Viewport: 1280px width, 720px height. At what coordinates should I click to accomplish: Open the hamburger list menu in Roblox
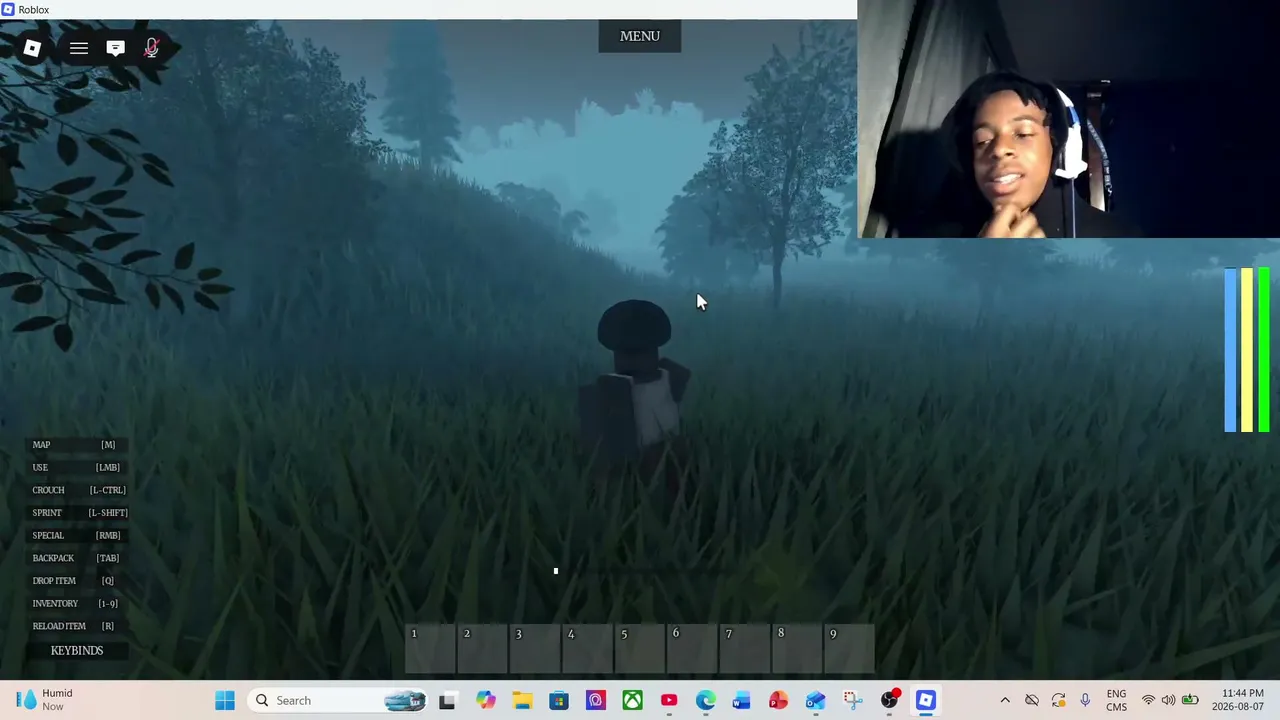[x=78, y=48]
